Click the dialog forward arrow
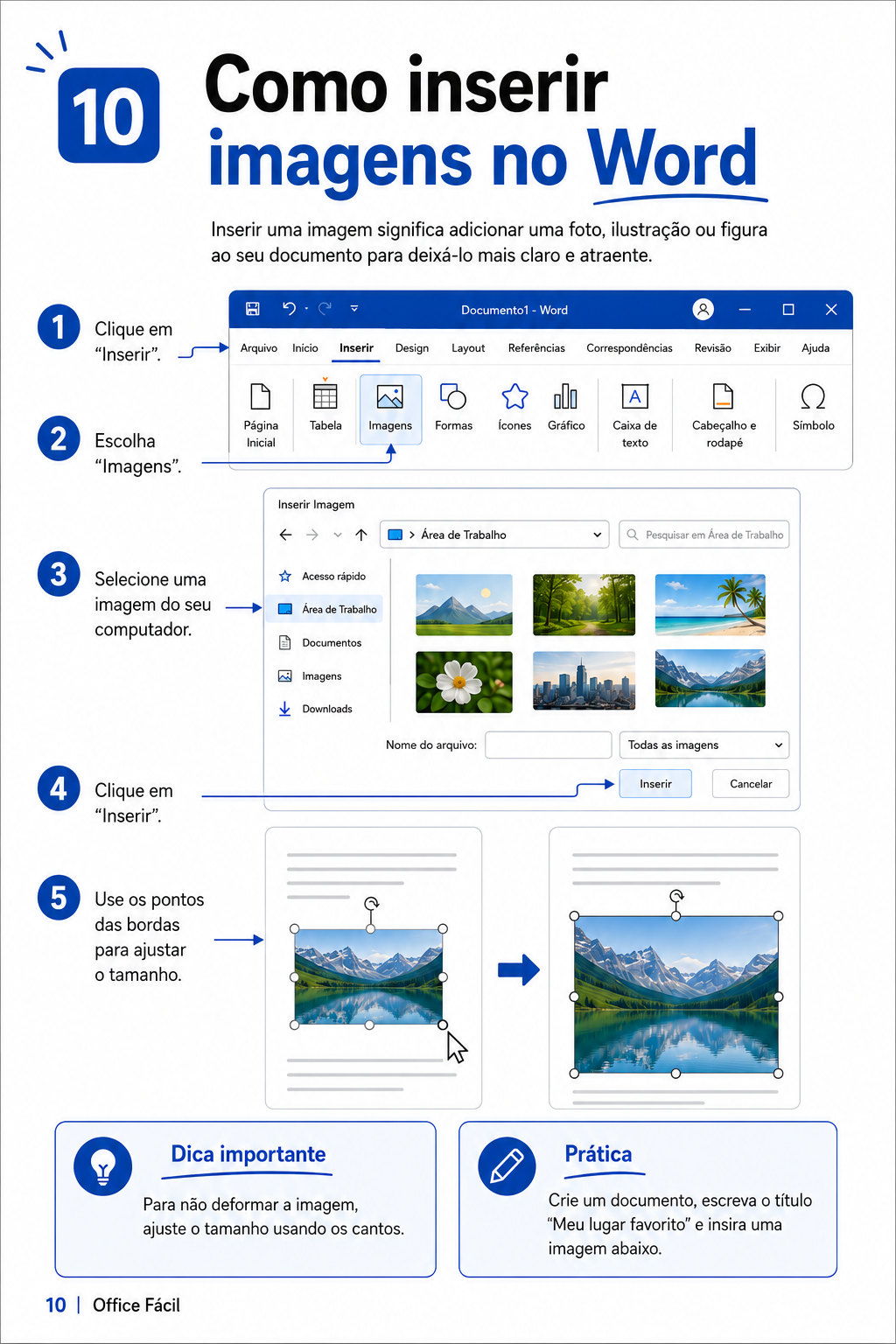 click(312, 535)
